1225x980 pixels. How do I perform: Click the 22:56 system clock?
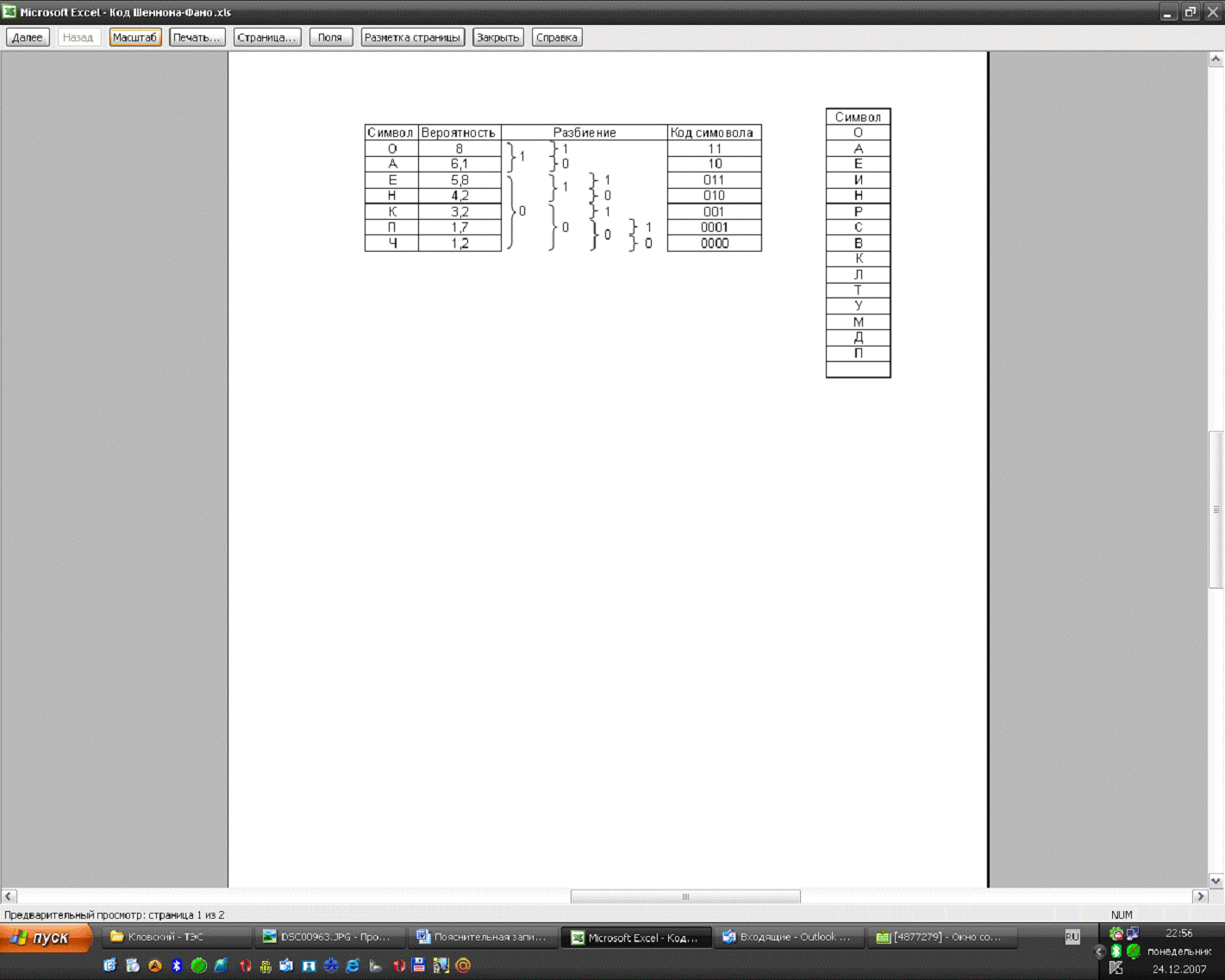click(1178, 933)
